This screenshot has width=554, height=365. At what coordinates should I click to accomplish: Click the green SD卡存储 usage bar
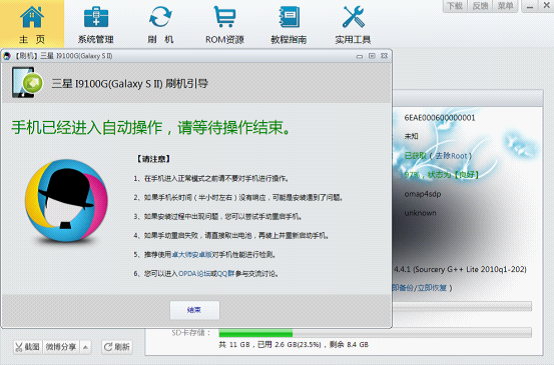[x=256, y=333]
